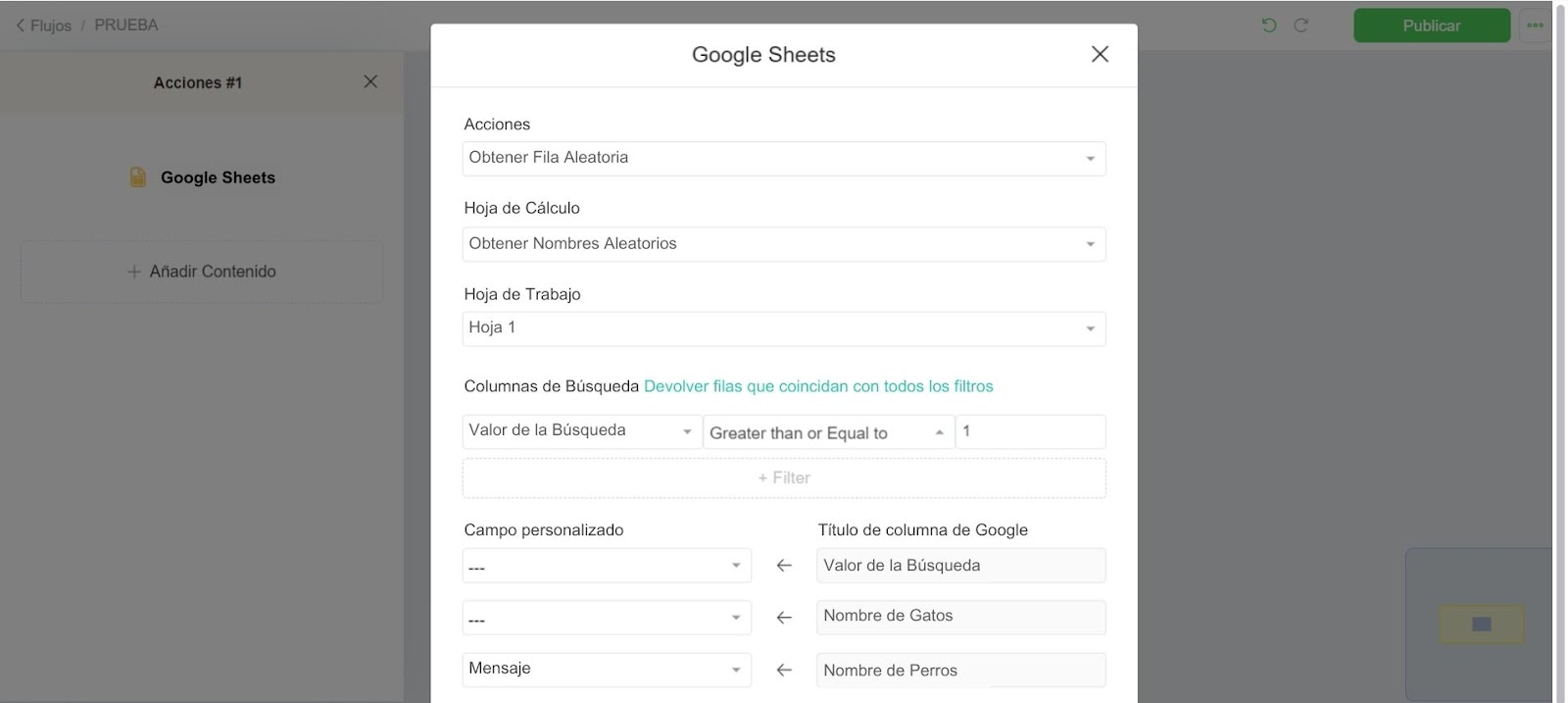Open the Mensaje custom field dropdown

pos(607,670)
